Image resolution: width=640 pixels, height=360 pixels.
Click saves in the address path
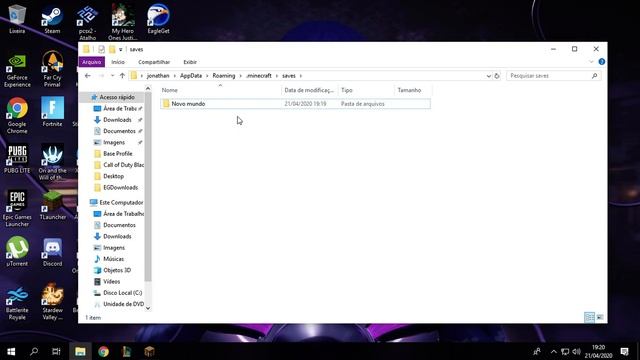click(x=289, y=76)
